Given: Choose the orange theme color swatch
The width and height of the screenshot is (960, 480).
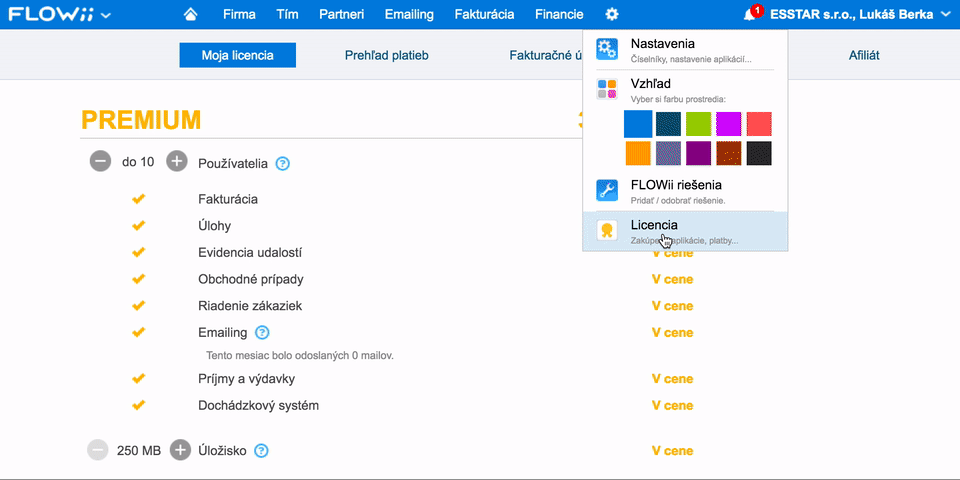Looking at the screenshot, I should pos(638,153).
